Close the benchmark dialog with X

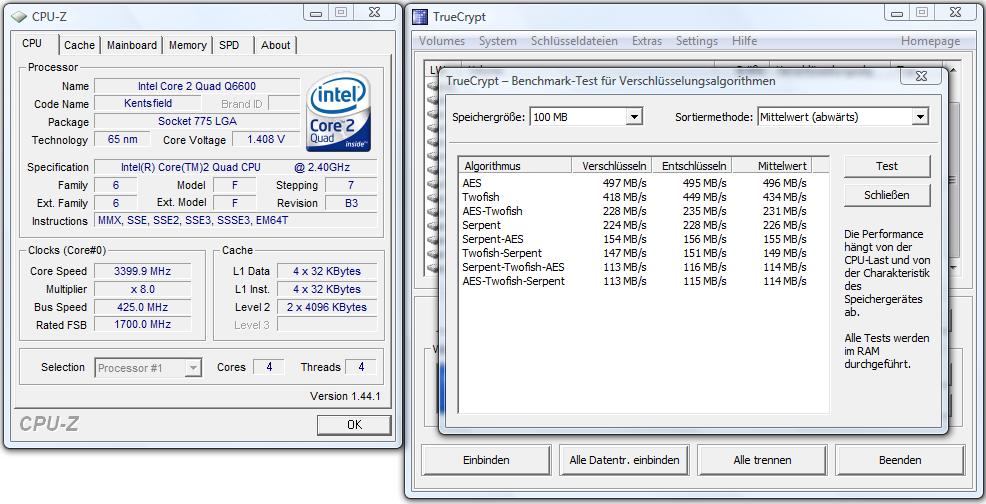[921, 76]
